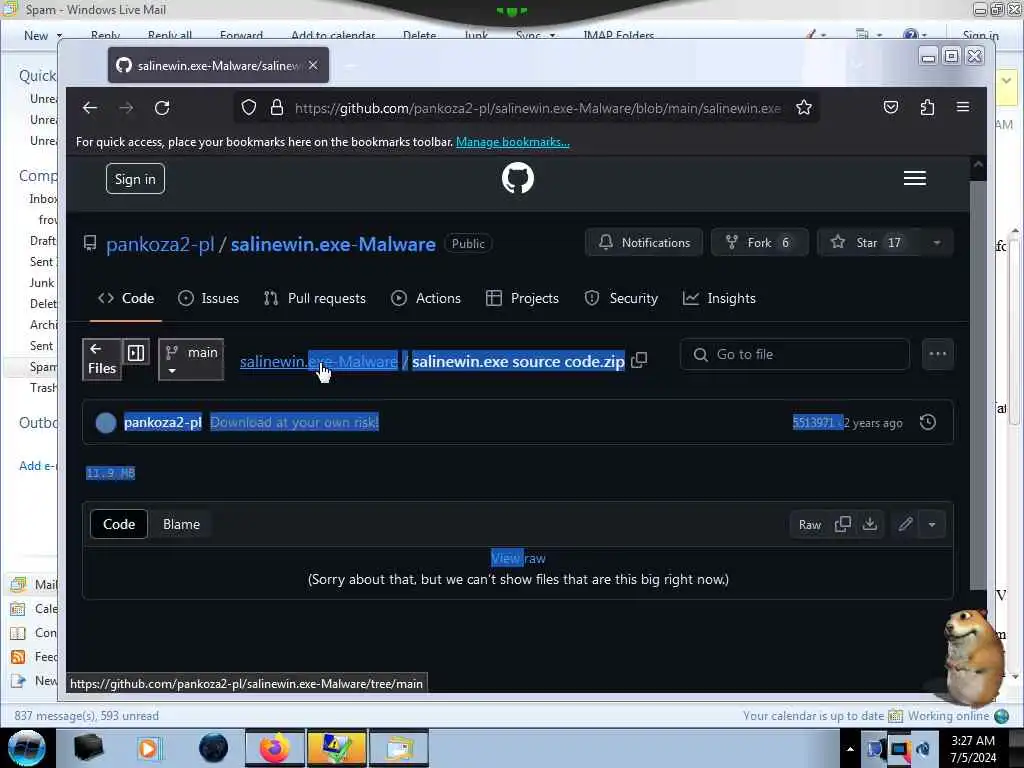This screenshot has width=1024, height=768.
Task: Click the Go to file search field
Action: click(795, 354)
